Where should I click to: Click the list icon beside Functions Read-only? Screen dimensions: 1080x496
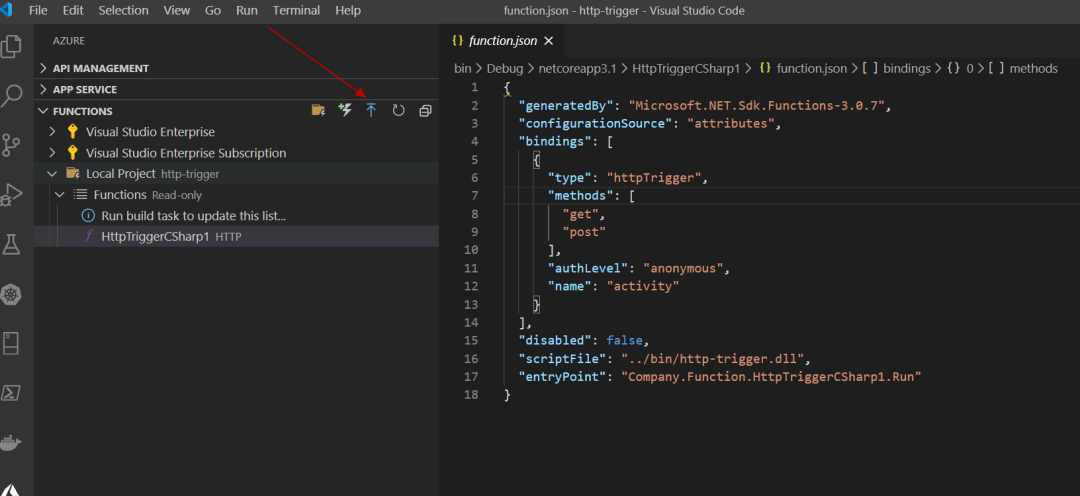(x=80, y=194)
